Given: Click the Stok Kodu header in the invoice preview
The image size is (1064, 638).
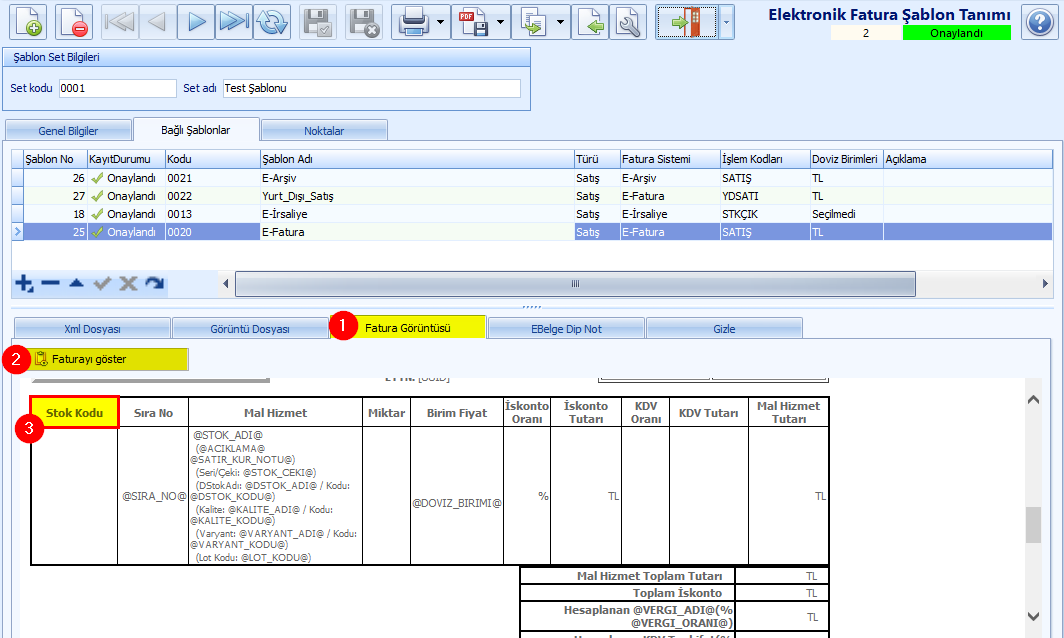Looking at the screenshot, I should click(75, 413).
